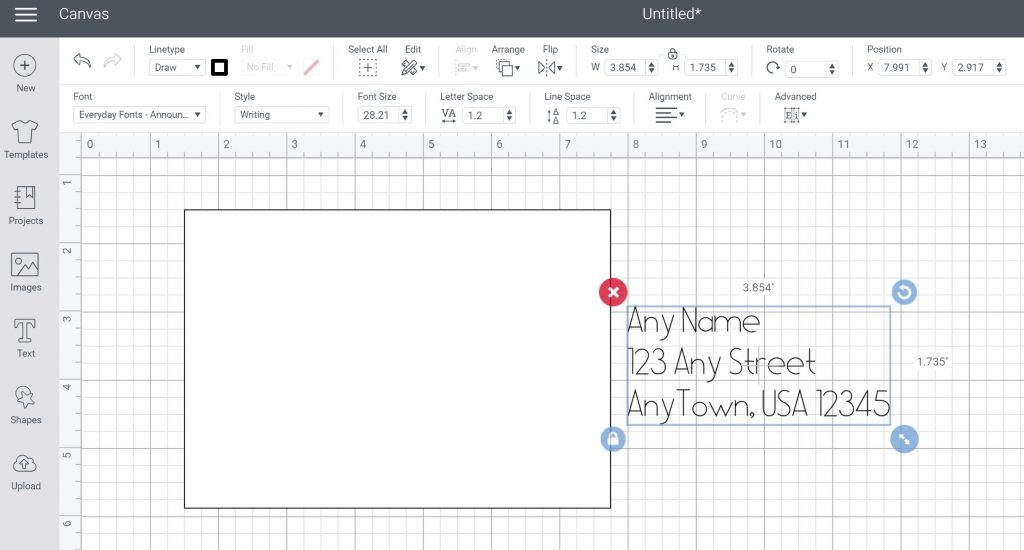This screenshot has height=550, width=1024.
Task: Click the Height field 1.735
Action: pos(705,67)
